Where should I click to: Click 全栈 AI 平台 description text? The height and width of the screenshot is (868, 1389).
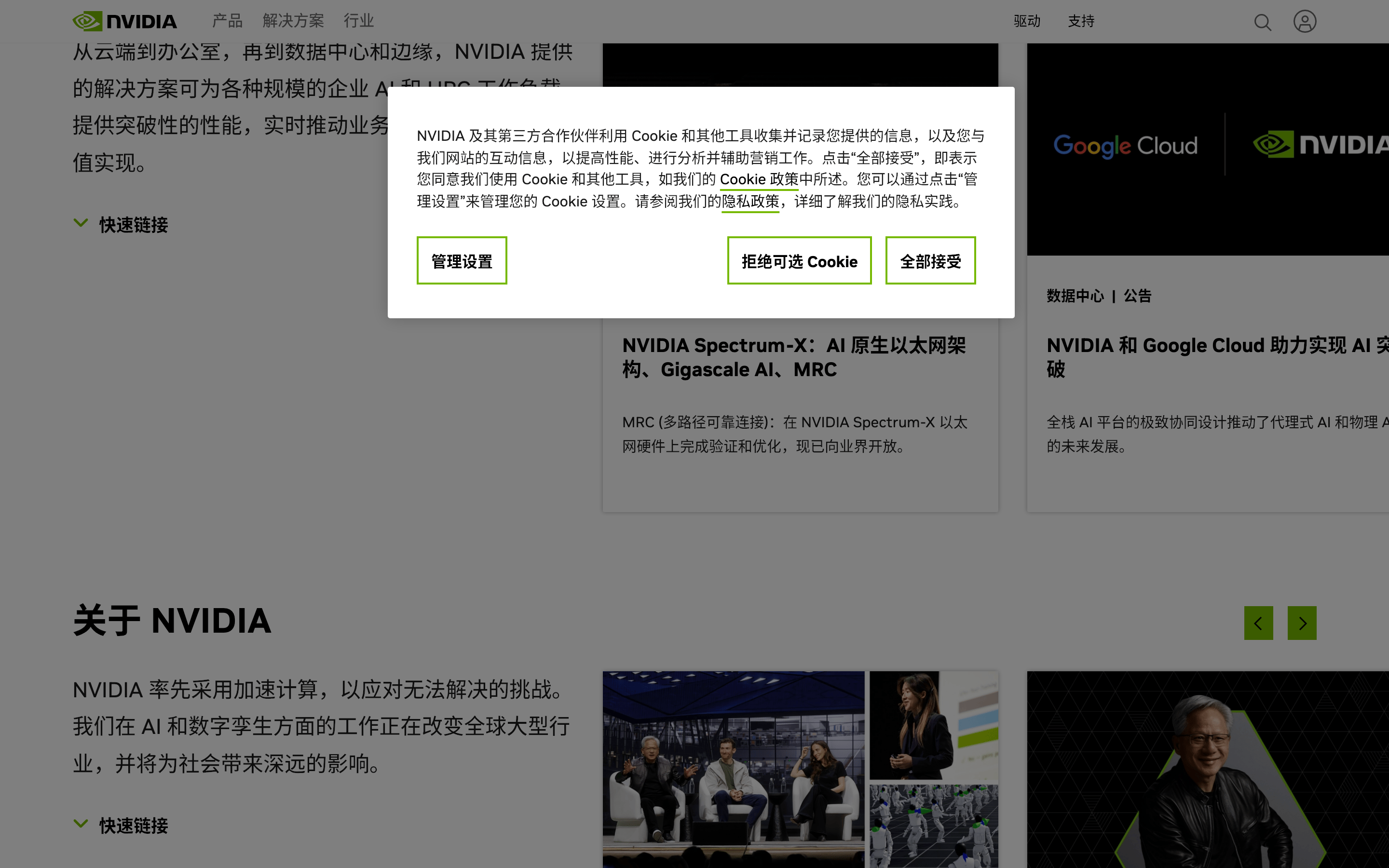1217,434
